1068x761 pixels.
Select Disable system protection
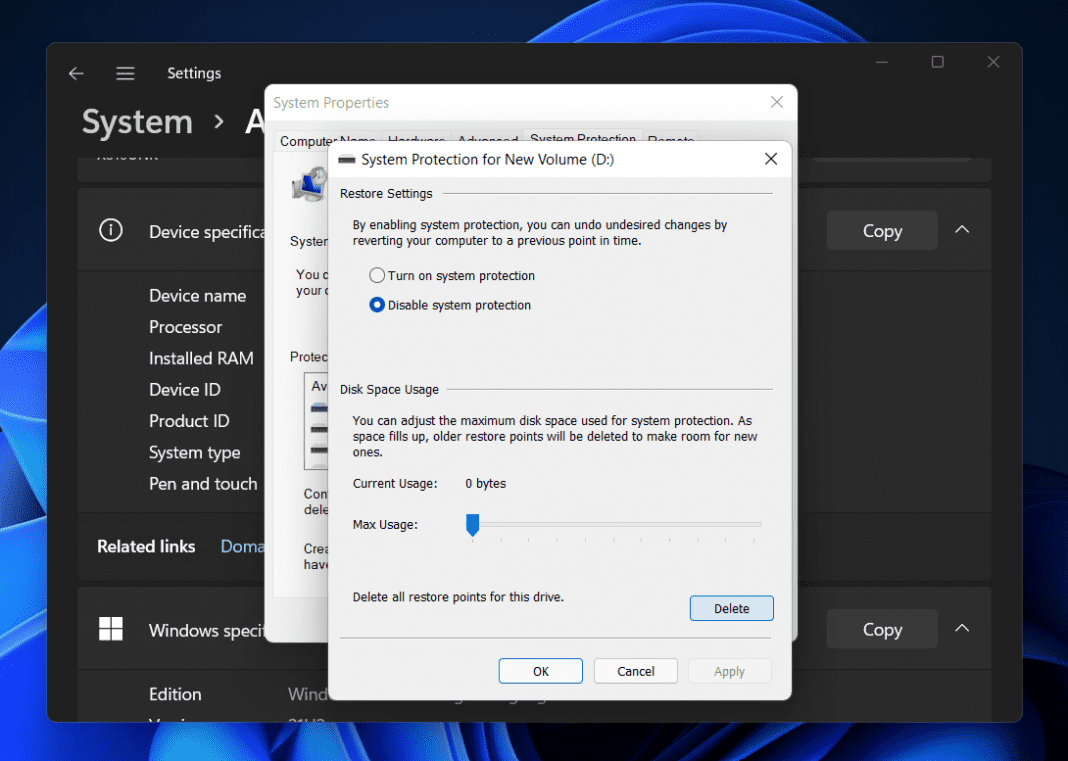coord(376,305)
